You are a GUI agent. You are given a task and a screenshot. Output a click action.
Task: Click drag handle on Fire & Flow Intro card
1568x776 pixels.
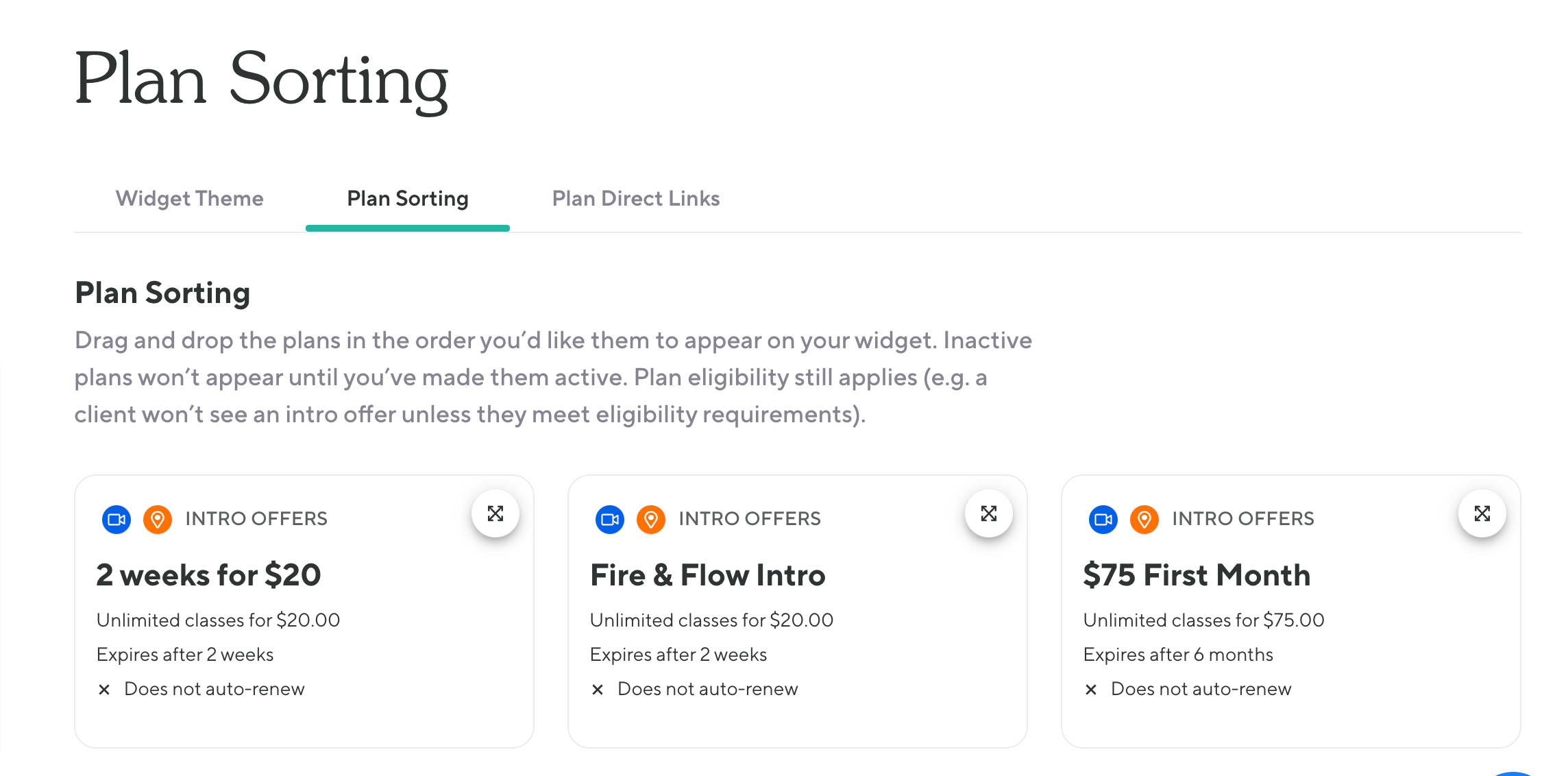[988, 513]
